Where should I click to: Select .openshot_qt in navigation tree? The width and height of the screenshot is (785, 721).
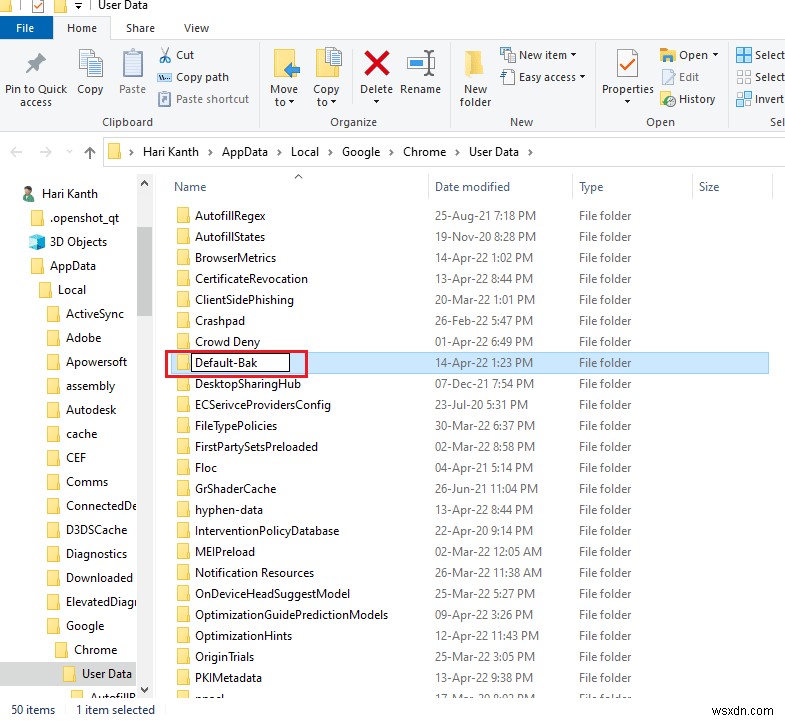point(84,218)
